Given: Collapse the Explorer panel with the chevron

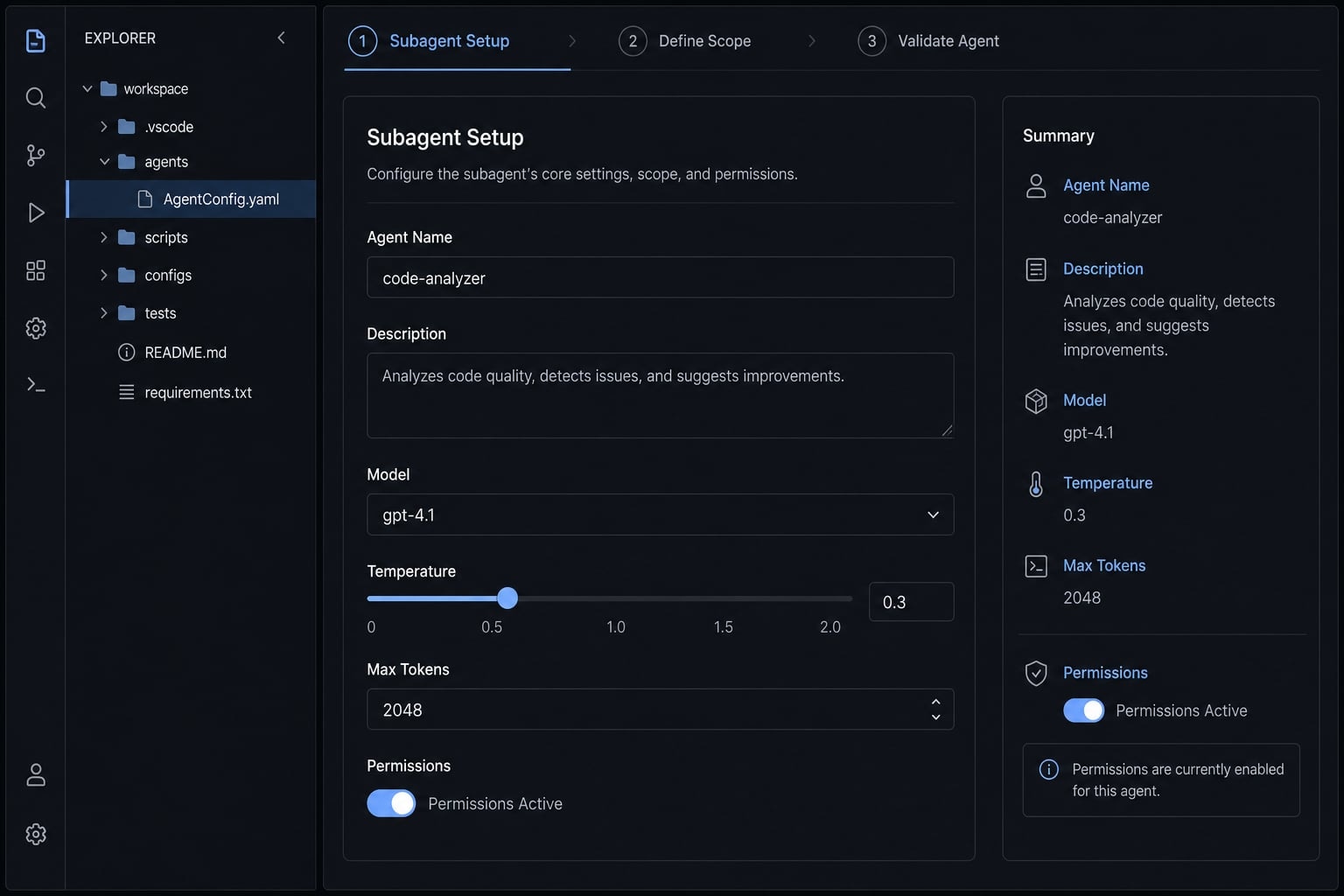Looking at the screenshot, I should pyautogui.click(x=281, y=38).
